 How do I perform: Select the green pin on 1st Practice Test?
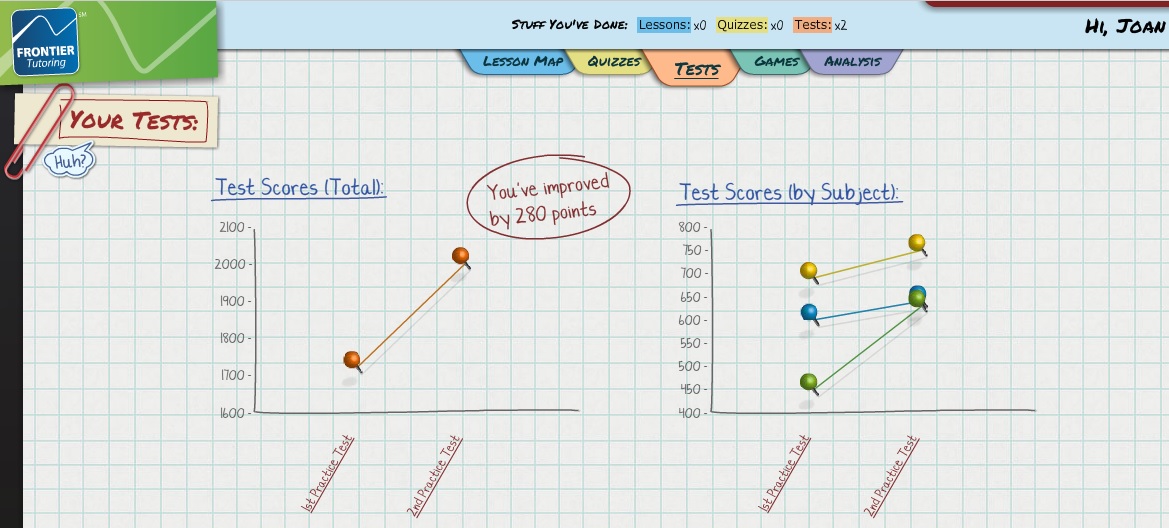pos(809,381)
